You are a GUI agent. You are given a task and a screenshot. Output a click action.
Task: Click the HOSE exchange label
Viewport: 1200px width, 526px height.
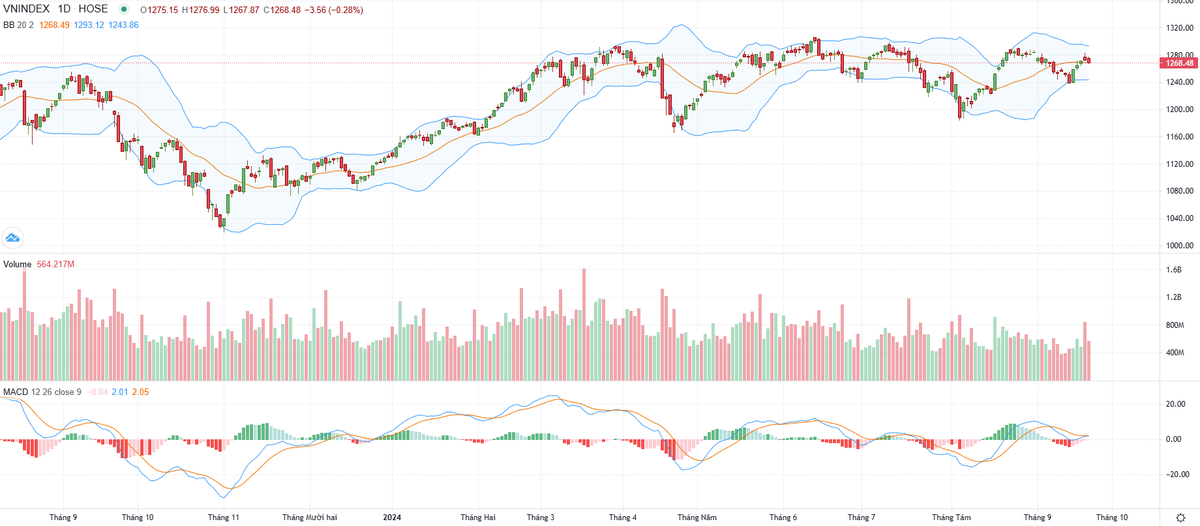[x=94, y=9]
